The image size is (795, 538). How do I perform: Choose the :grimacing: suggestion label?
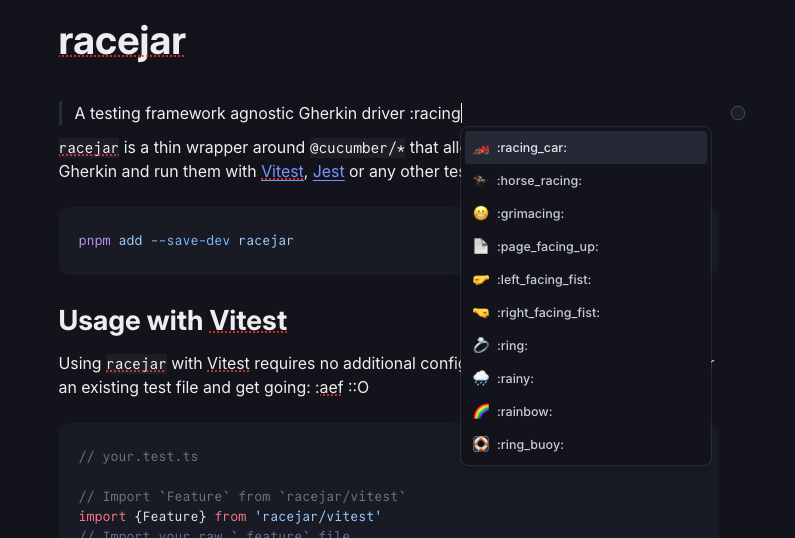pos(530,213)
